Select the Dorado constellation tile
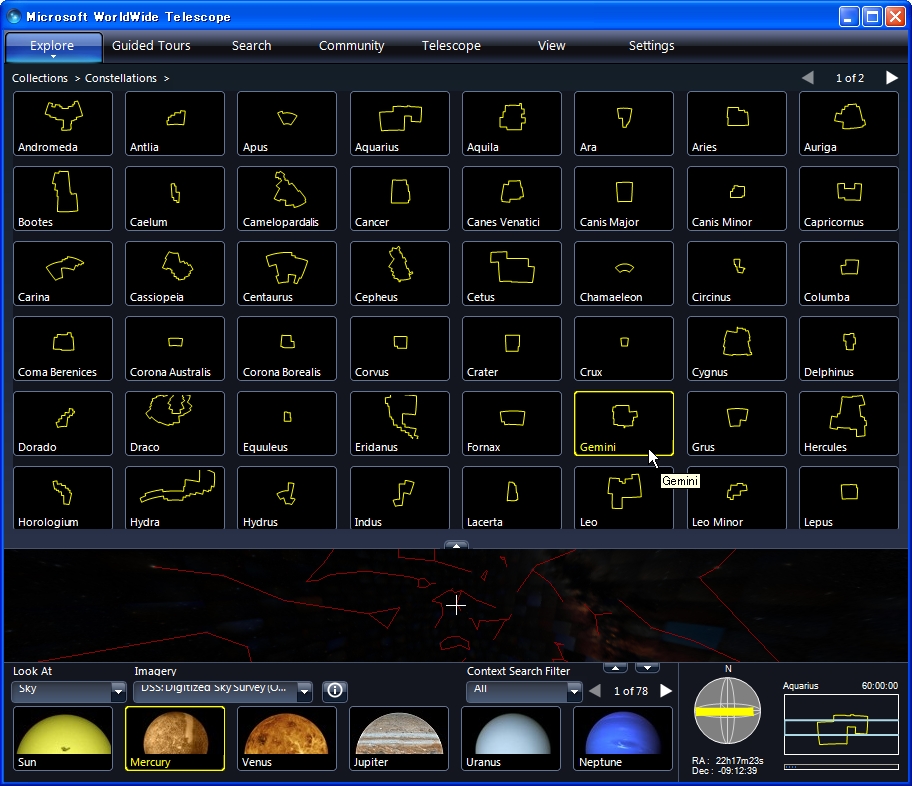 coord(63,424)
